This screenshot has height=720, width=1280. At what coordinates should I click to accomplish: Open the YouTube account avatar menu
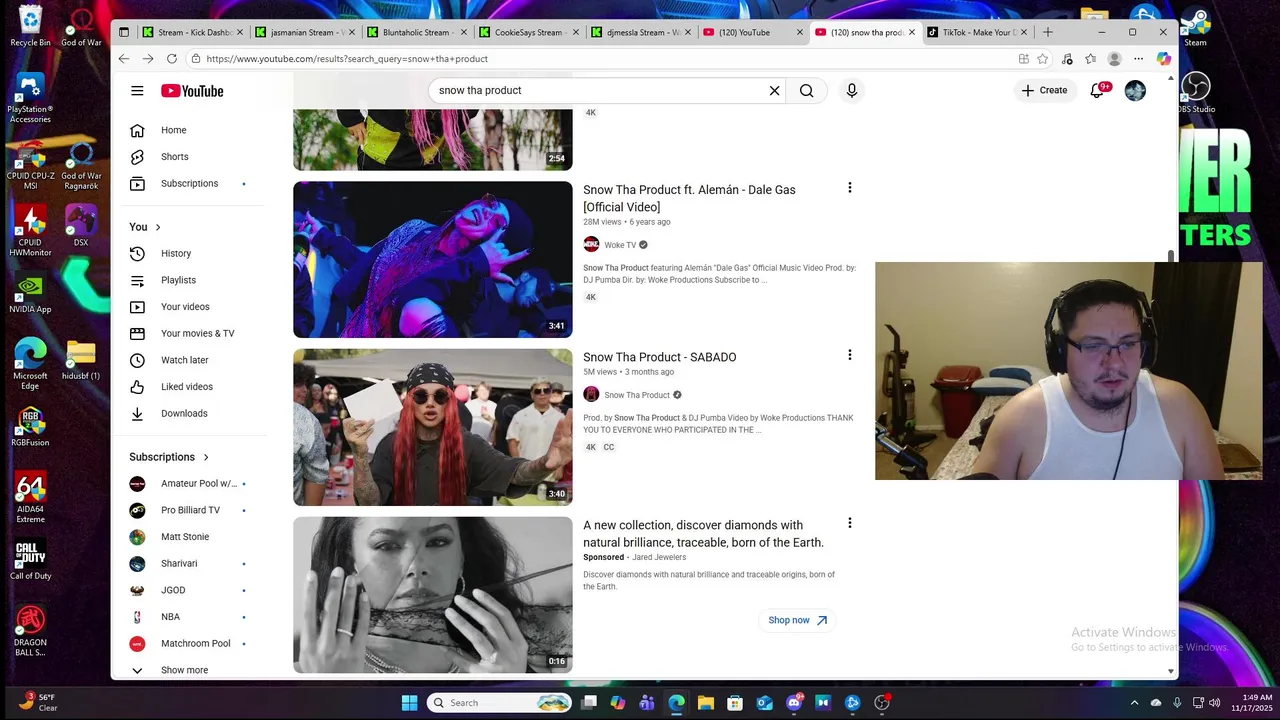click(x=1135, y=91)
